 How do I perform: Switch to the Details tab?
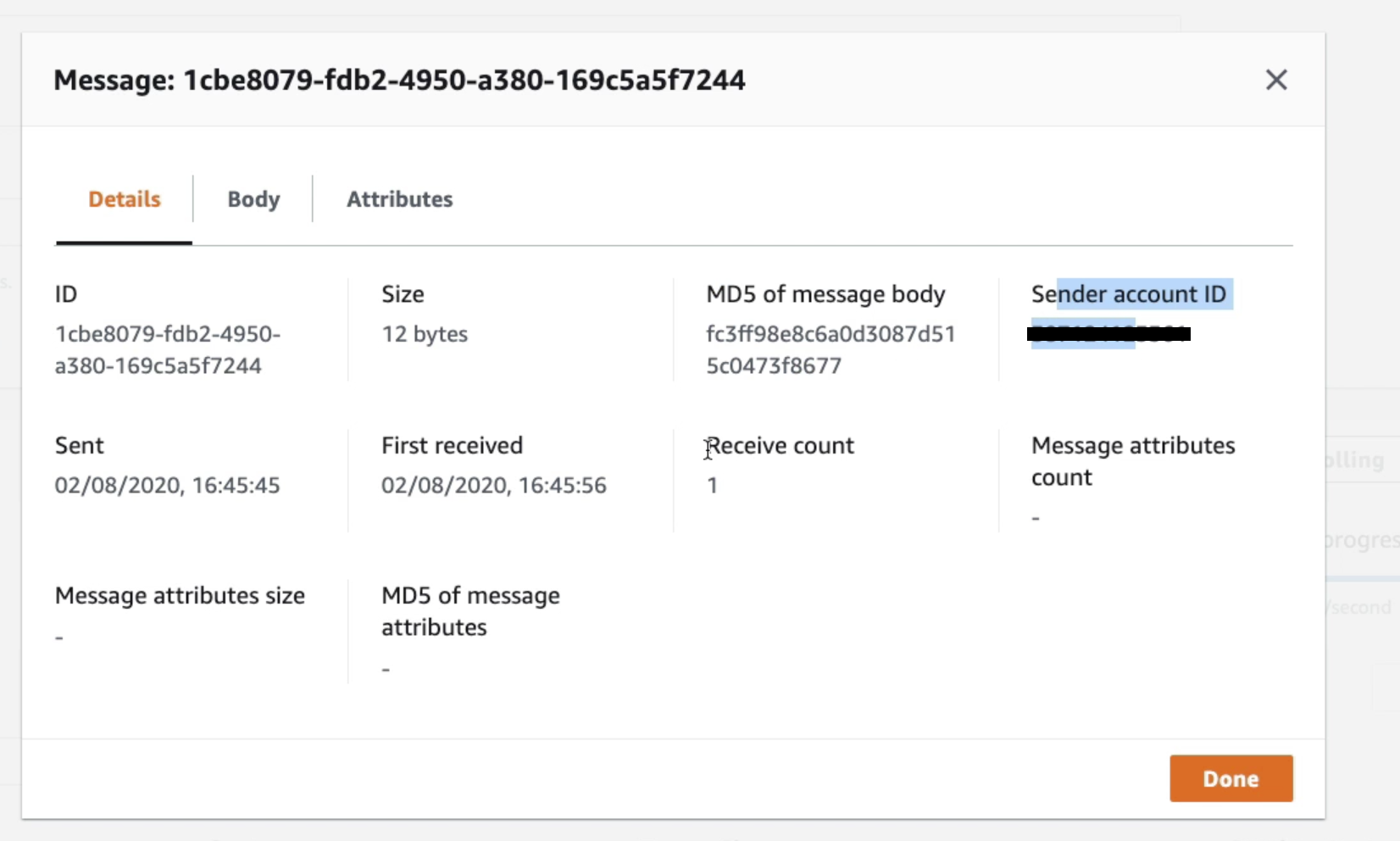click(x=125, y=199)
